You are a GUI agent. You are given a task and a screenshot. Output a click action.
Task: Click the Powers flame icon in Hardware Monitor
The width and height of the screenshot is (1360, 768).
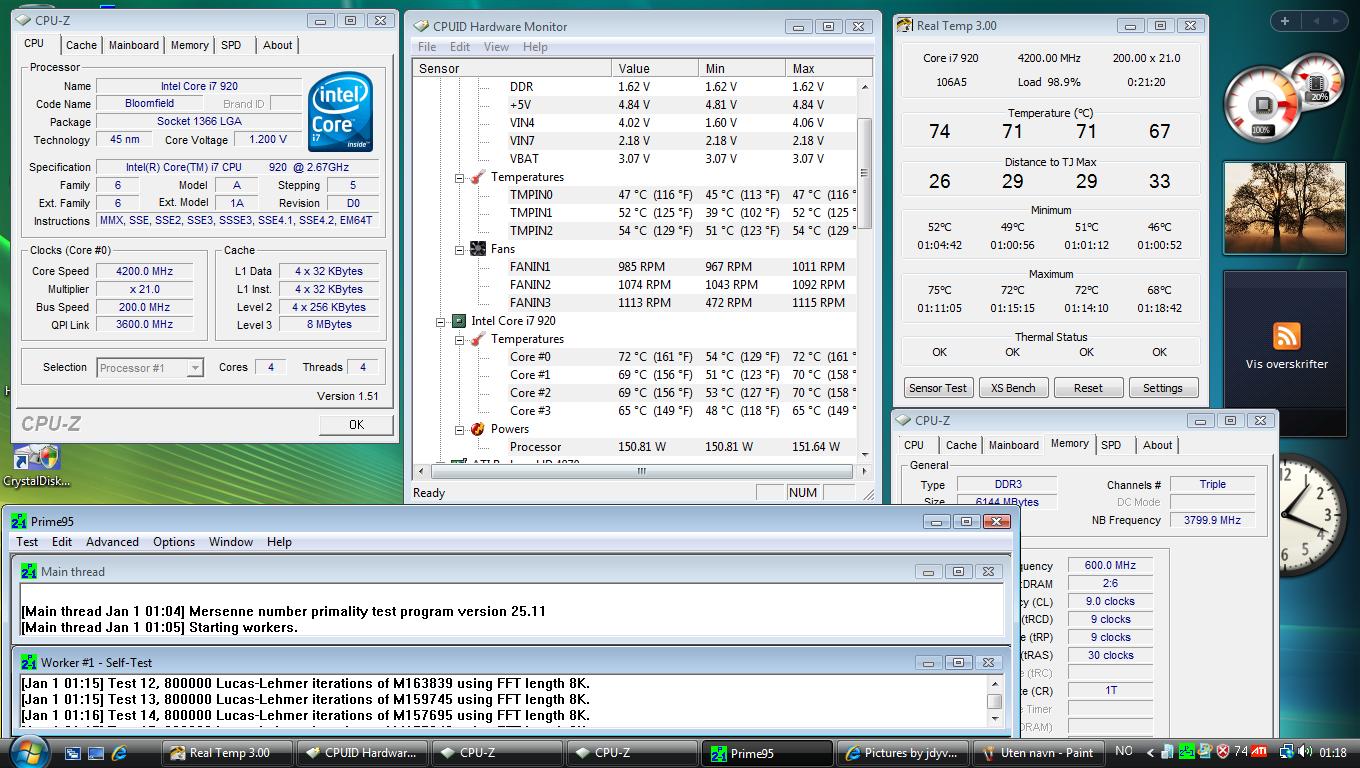tap(477, 429)
